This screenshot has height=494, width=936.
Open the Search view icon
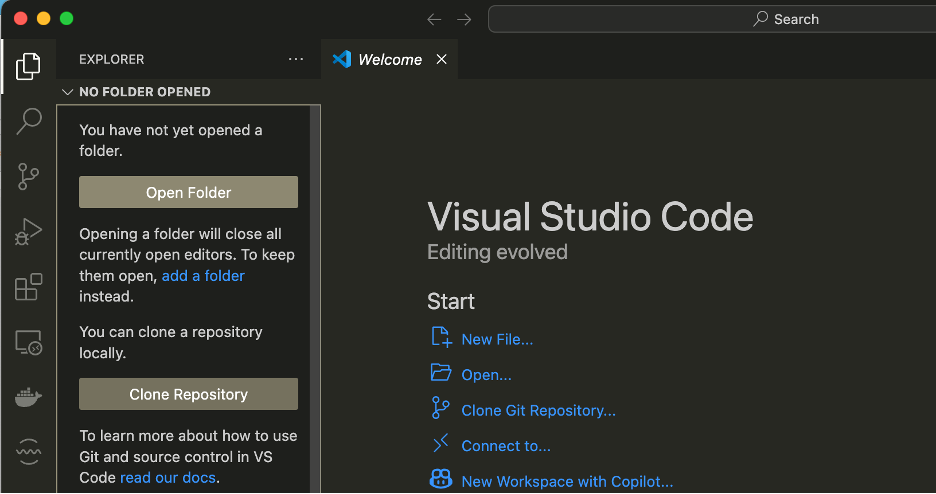coord(28,122)
